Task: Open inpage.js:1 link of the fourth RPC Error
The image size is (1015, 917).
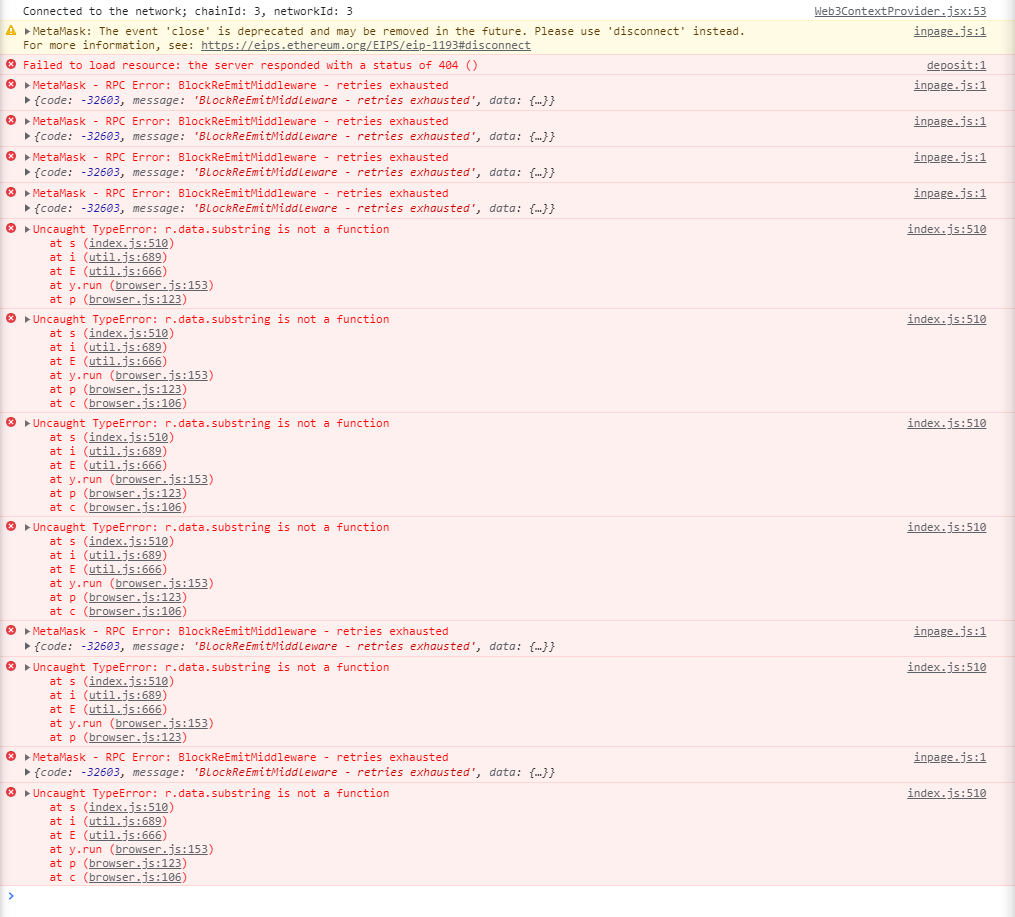Action: click(x=950, y=193)
